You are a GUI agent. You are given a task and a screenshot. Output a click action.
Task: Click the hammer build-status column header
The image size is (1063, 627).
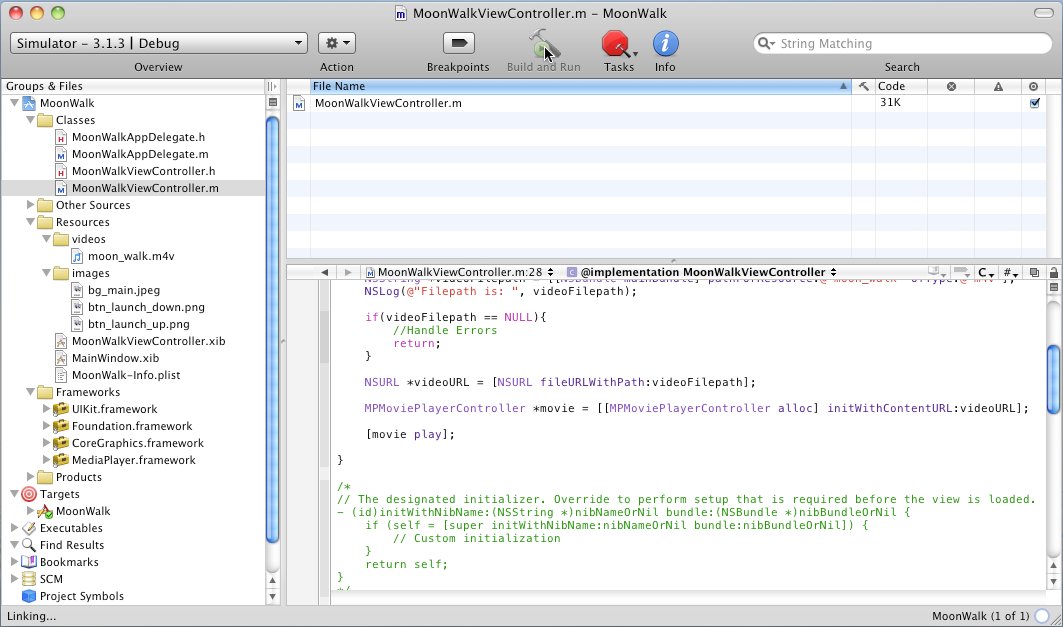(863, 86)
